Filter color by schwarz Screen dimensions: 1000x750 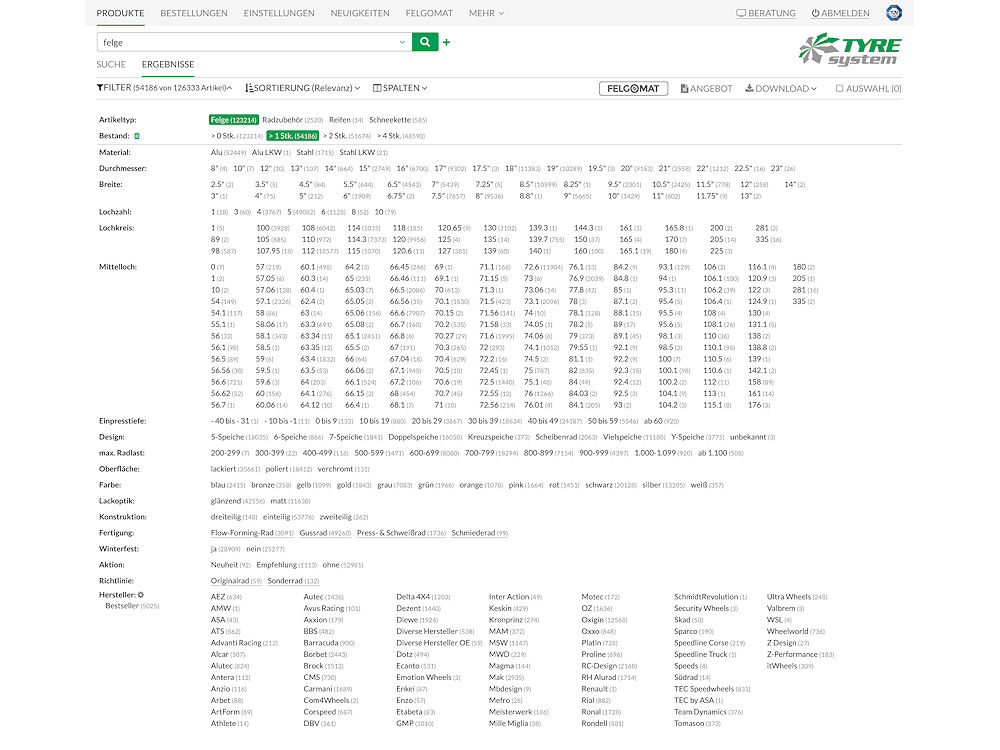tap(610, 485)
